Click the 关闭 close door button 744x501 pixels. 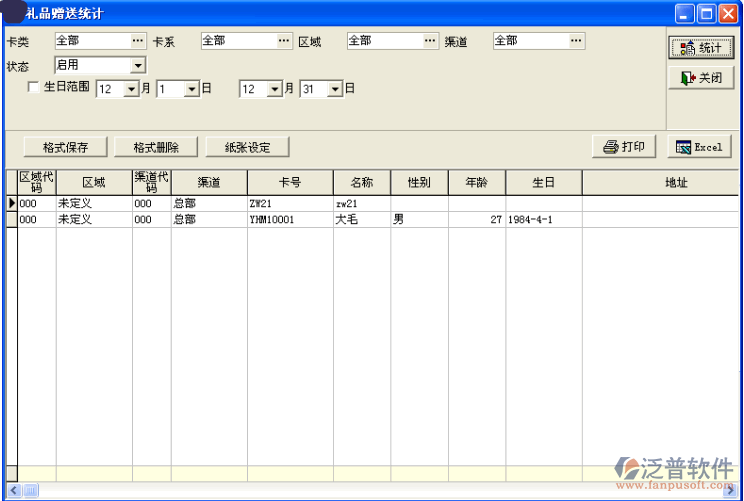[x=700, y=78]
